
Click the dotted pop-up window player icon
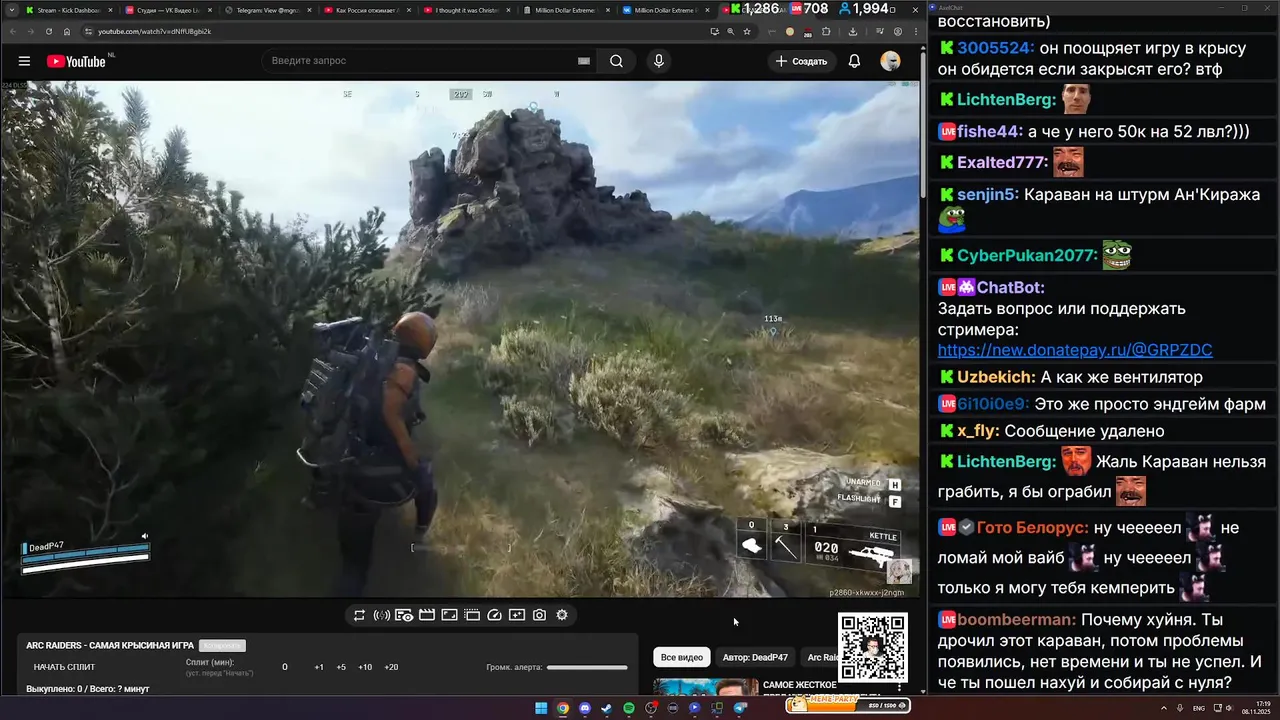coord(472,615)
